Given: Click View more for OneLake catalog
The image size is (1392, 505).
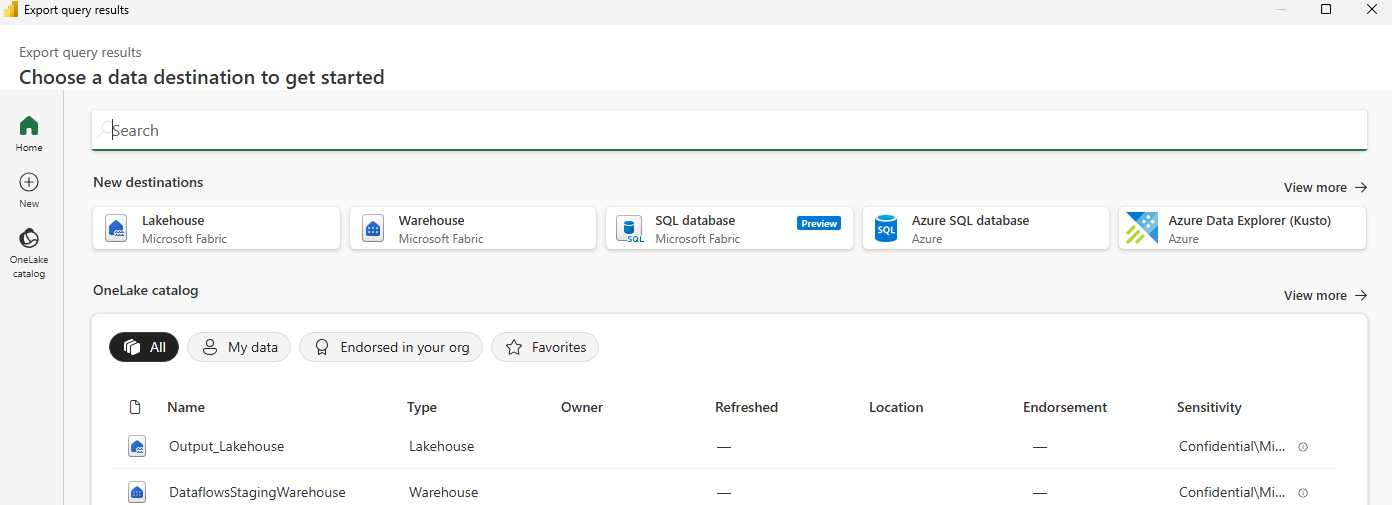Looking at the screenshot, I should [1325, 295].
